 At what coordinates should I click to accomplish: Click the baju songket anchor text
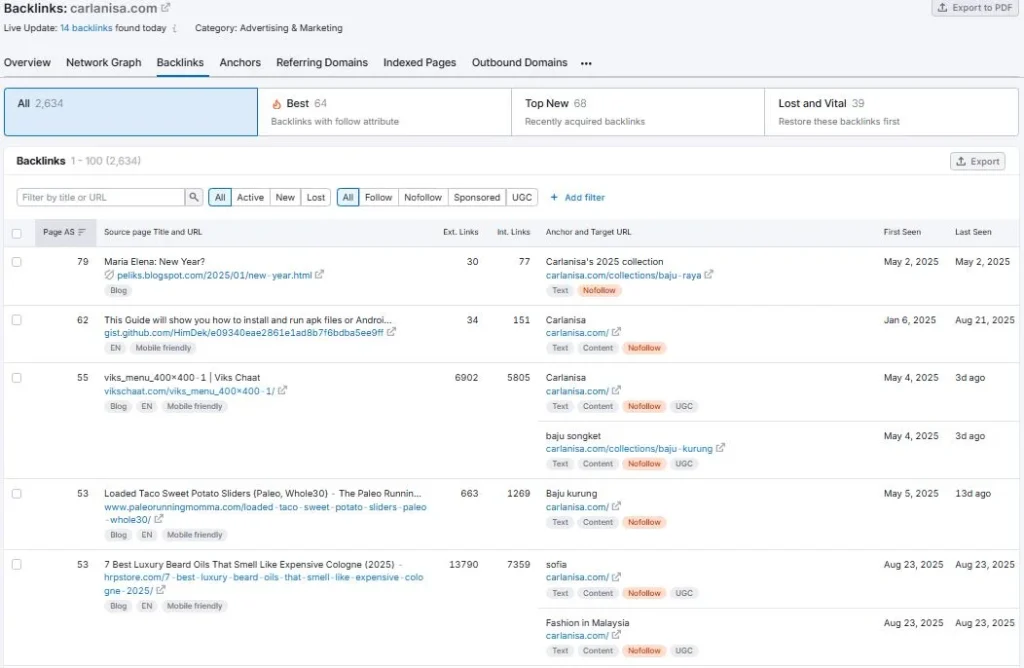pos(573,436)
